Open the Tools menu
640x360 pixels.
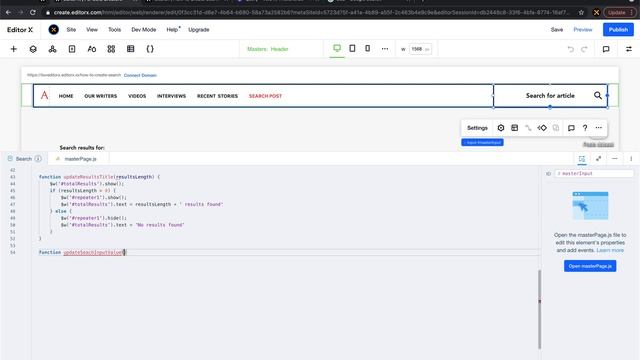click(114, 30)
